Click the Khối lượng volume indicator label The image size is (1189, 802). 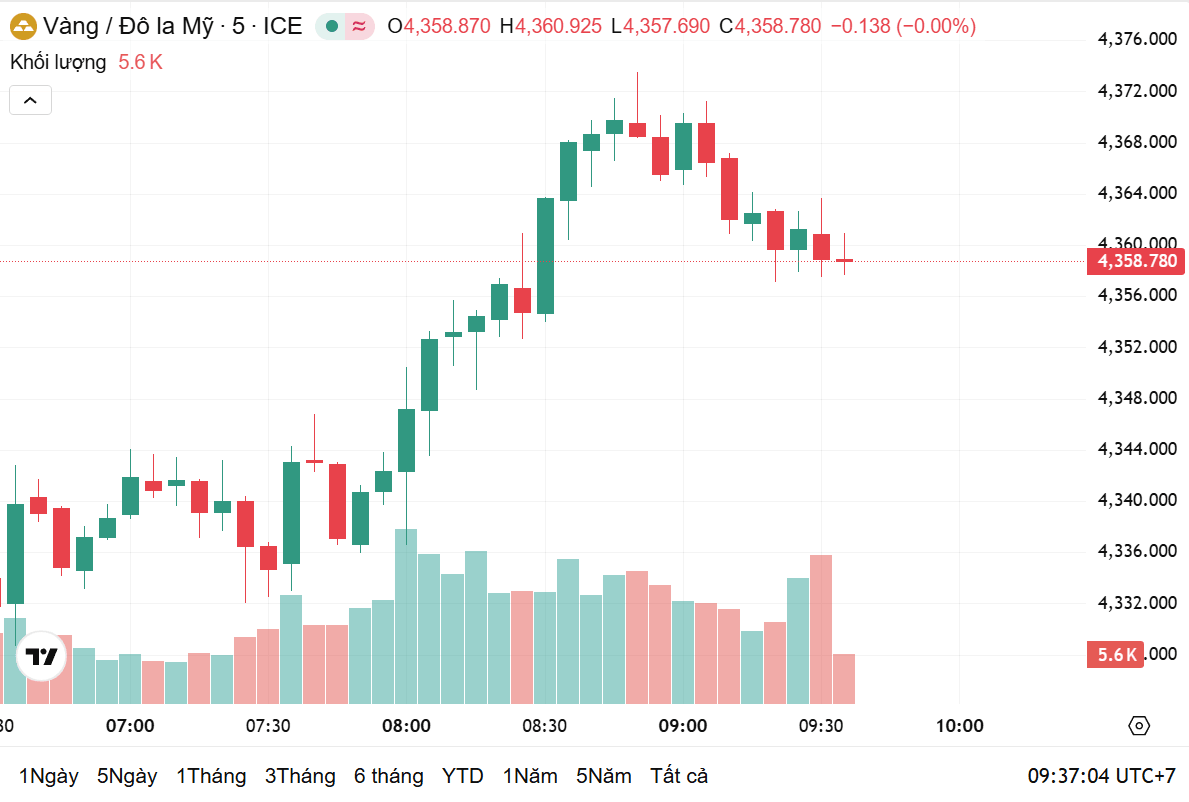58,62
